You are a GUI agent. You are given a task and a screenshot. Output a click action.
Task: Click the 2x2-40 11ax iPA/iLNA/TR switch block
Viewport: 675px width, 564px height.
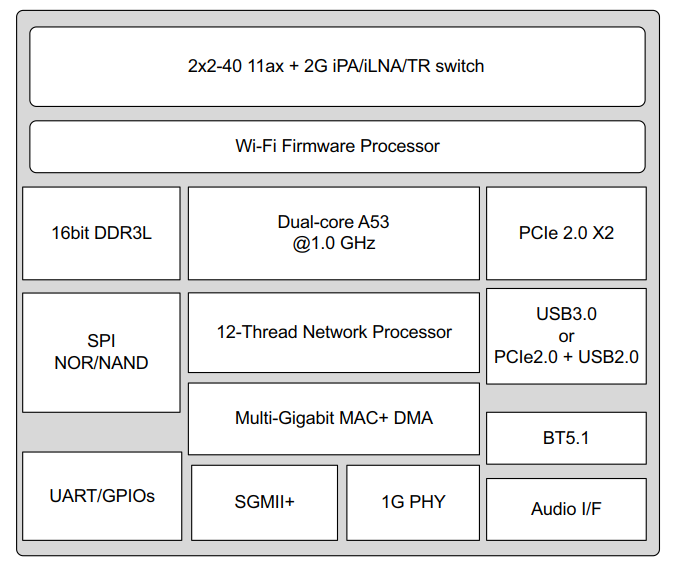coord(337,66)
